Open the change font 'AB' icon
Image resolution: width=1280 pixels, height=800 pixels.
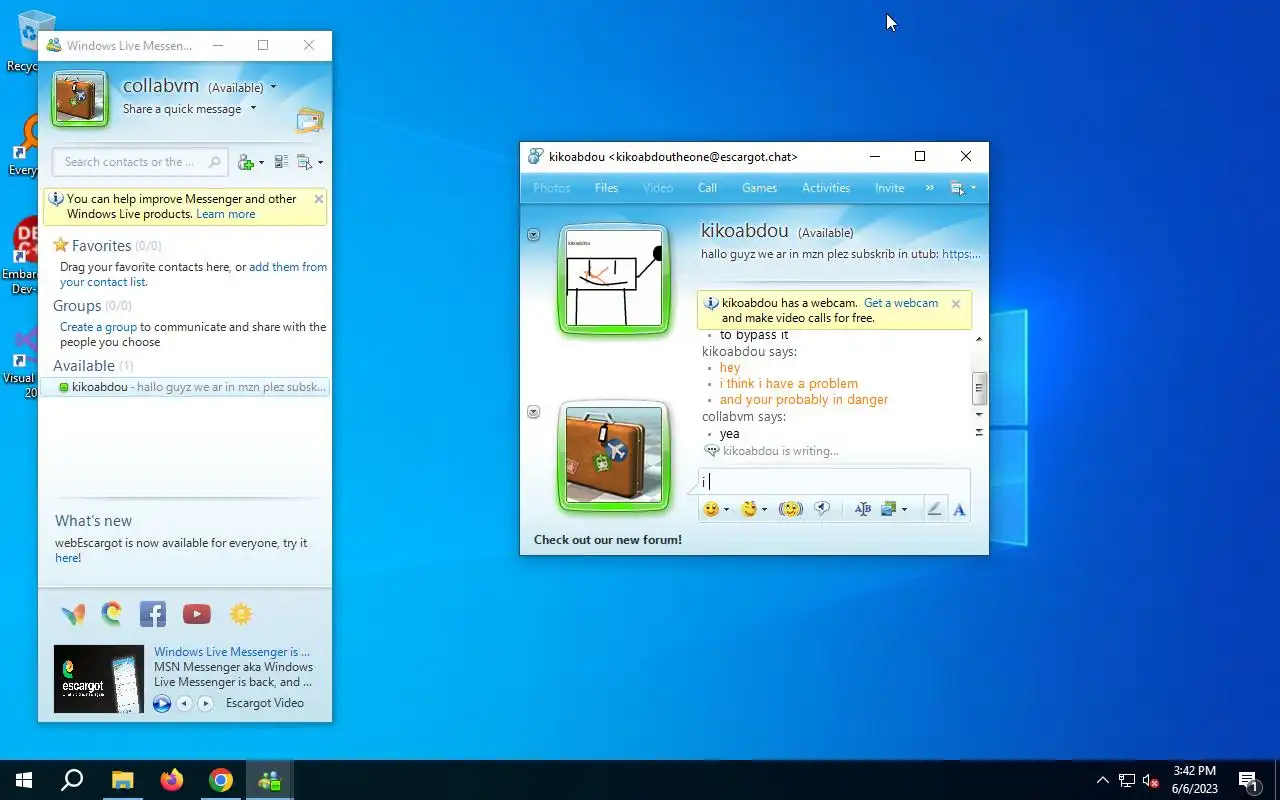point(862,509)
